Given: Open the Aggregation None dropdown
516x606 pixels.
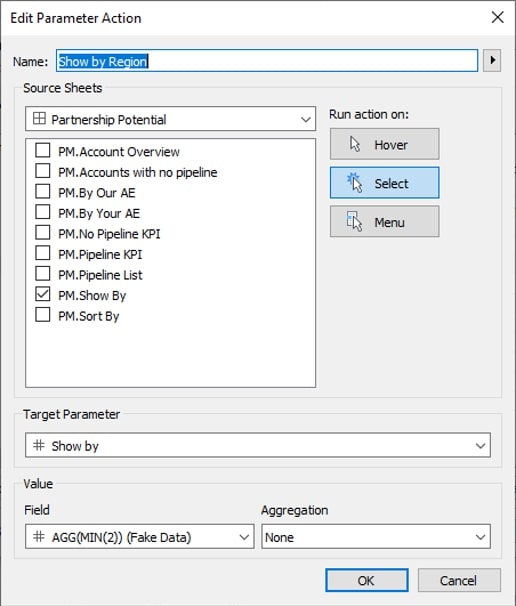Looking at the screenshot, I should 376,536.
